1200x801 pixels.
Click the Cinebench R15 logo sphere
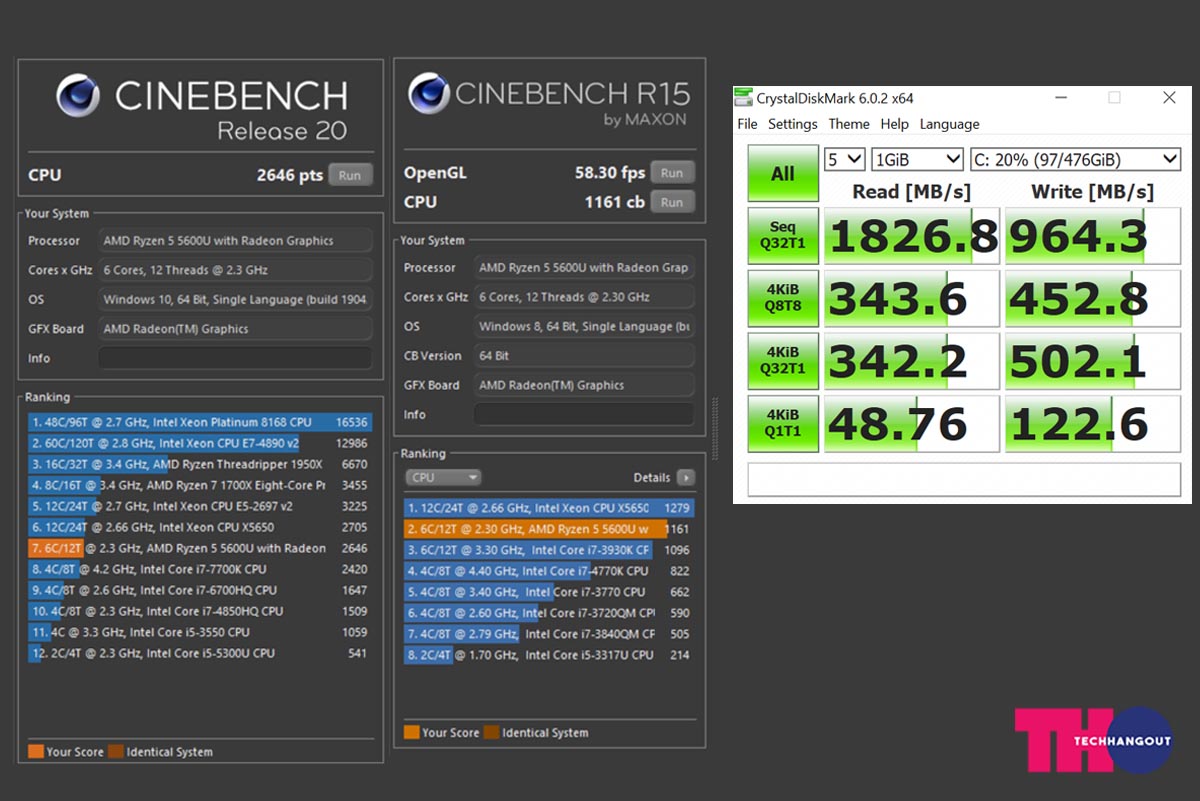[429, 93]
